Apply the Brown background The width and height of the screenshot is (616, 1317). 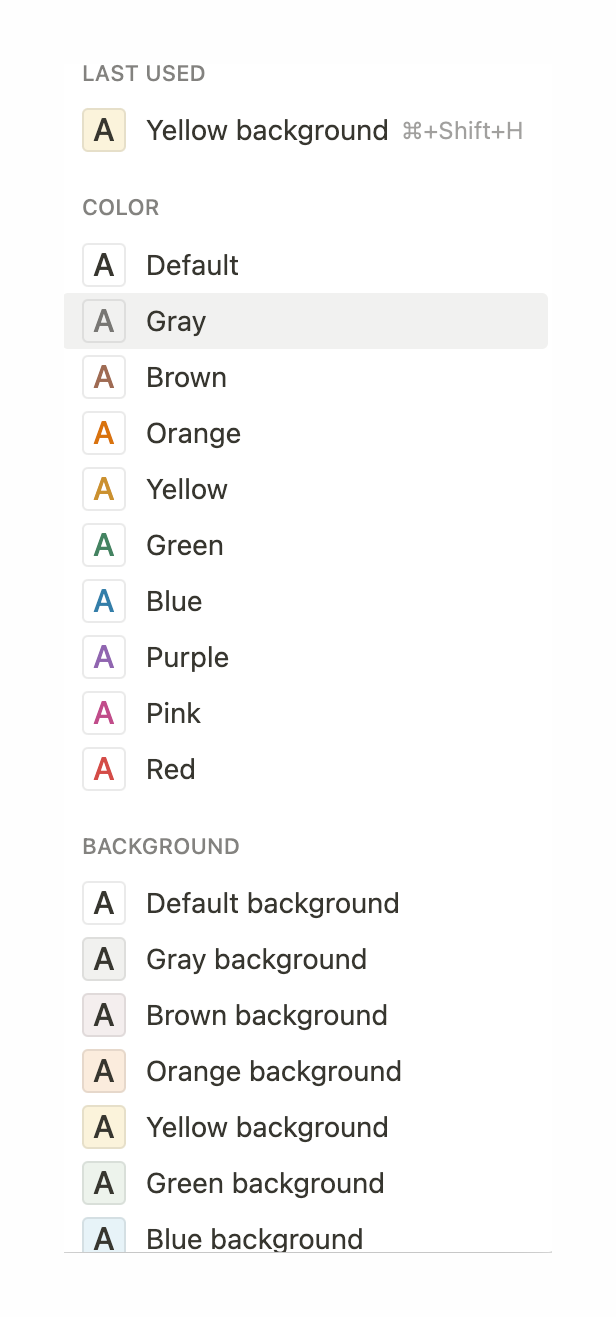point(266,1015)
